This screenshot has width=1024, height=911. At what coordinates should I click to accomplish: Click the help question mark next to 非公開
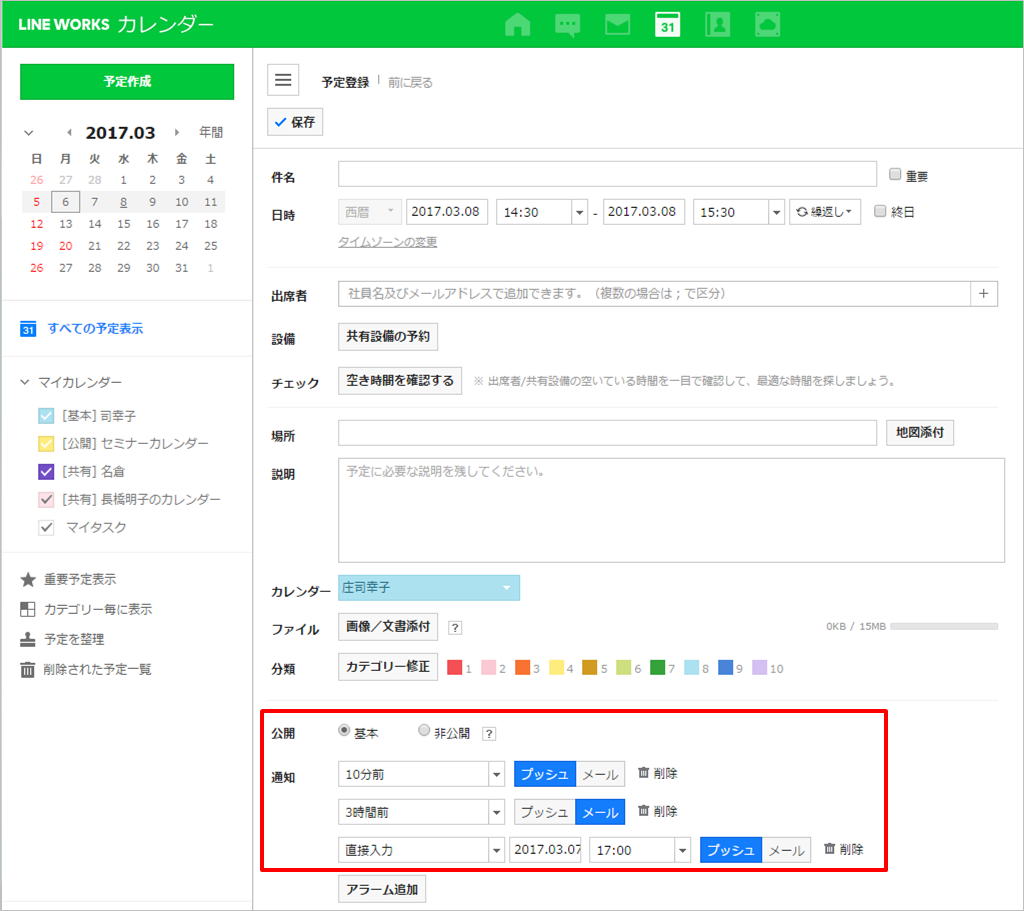point(489,734)
